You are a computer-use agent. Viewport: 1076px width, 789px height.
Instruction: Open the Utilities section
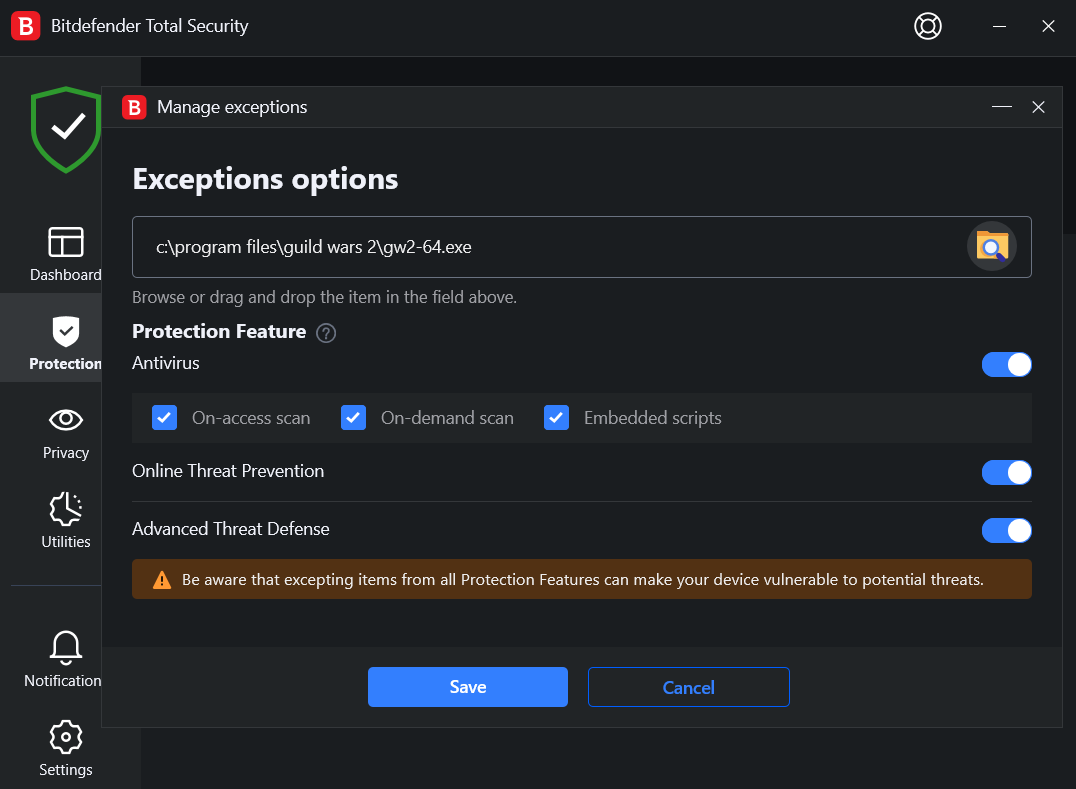66,521
